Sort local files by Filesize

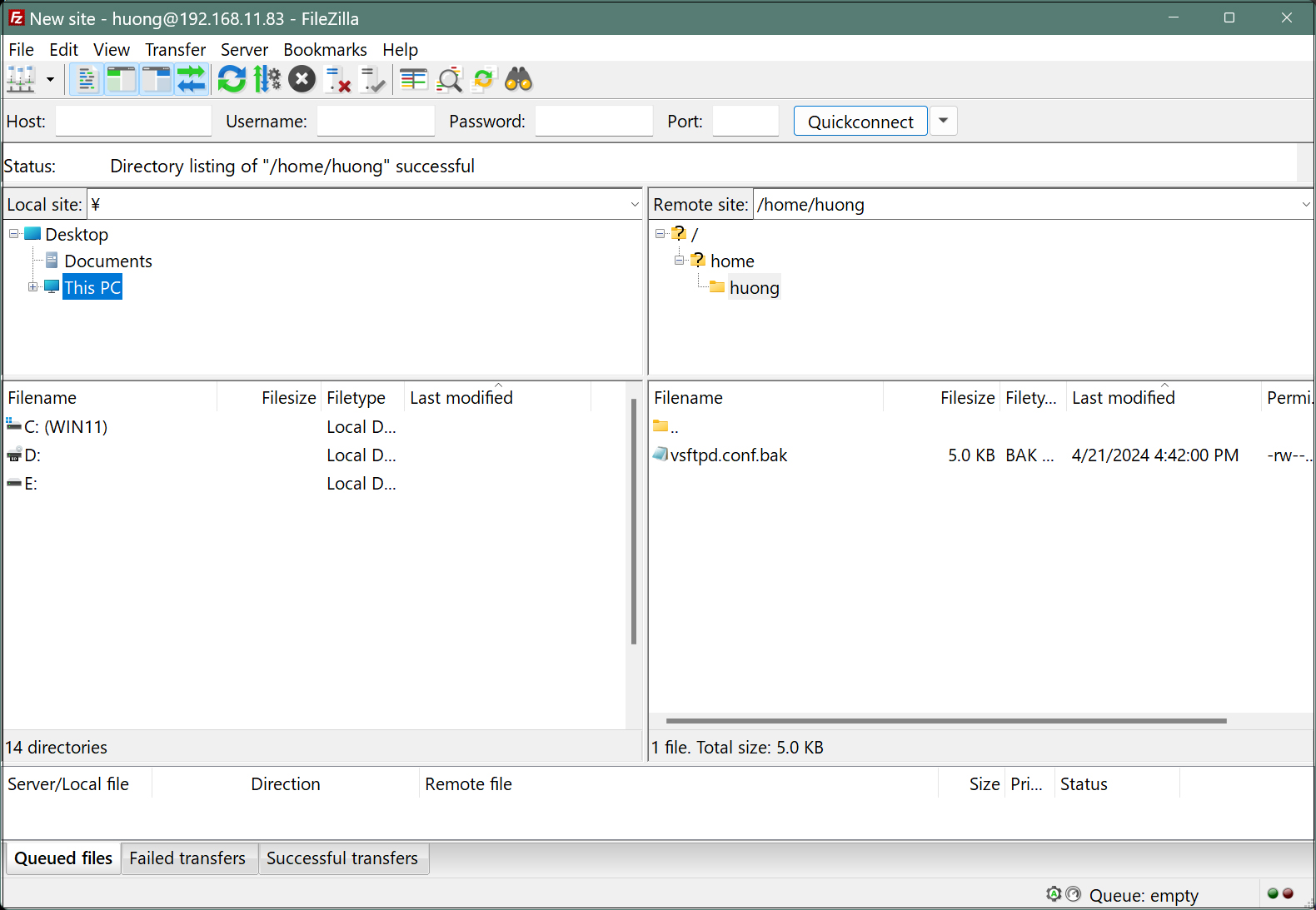coord(269,398)
